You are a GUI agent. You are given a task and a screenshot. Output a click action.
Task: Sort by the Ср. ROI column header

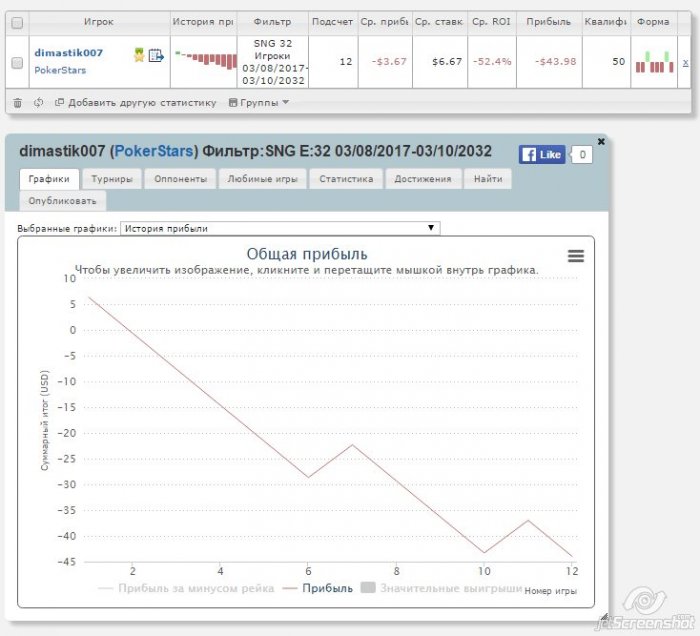491,21
